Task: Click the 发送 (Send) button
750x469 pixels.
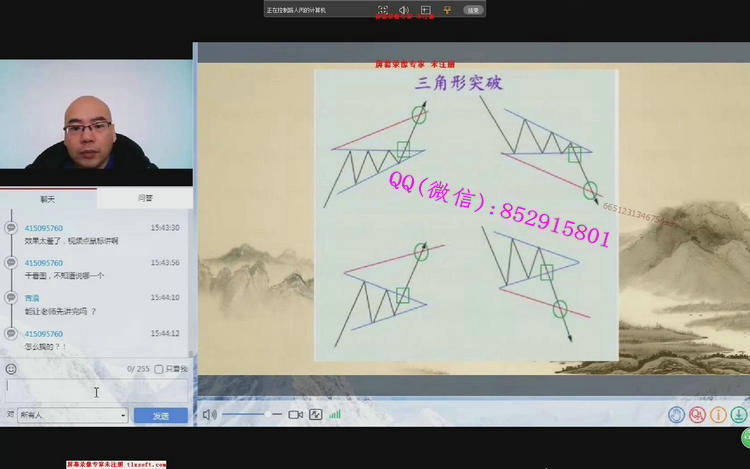Action: (160, 415)
